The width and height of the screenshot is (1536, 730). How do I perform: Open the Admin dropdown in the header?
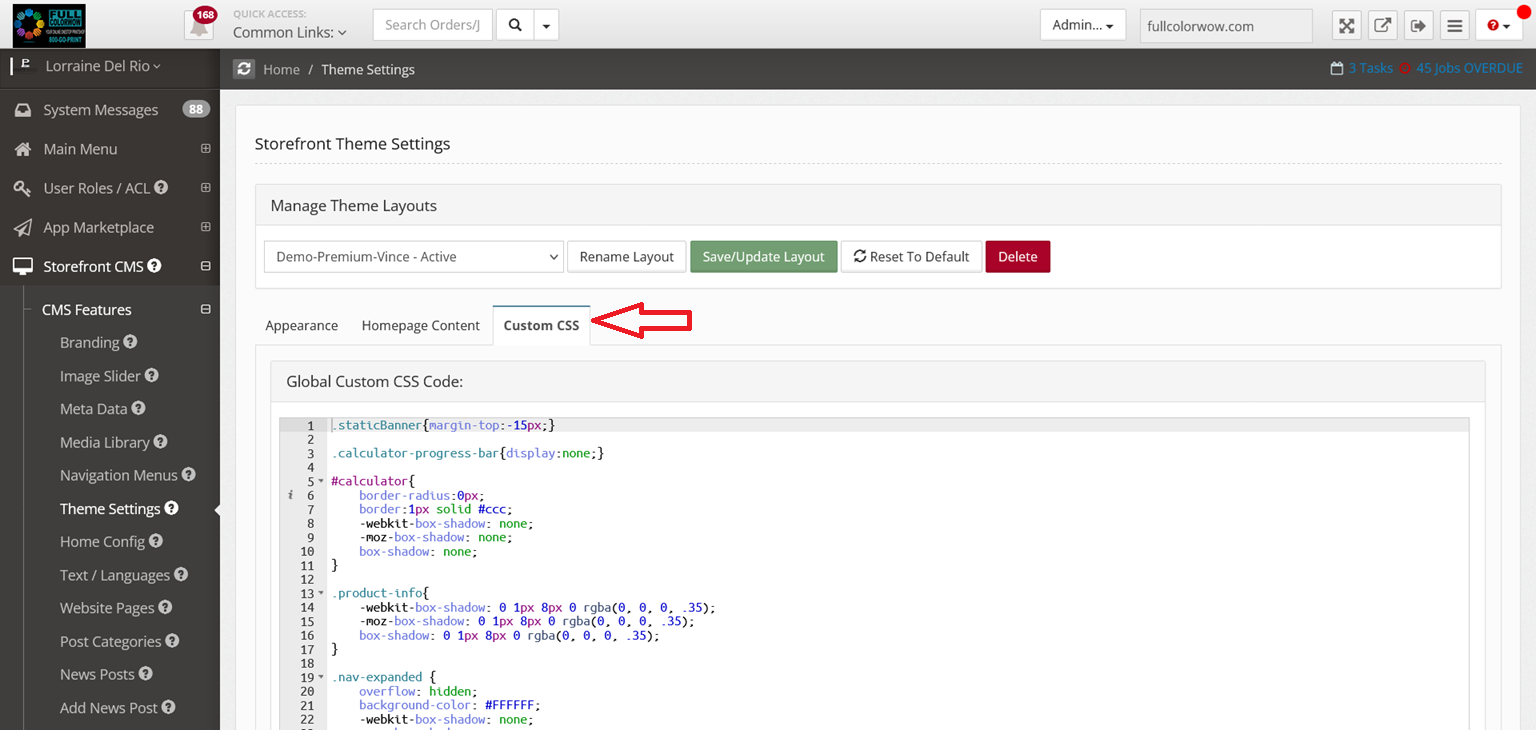coord(1082,25)
